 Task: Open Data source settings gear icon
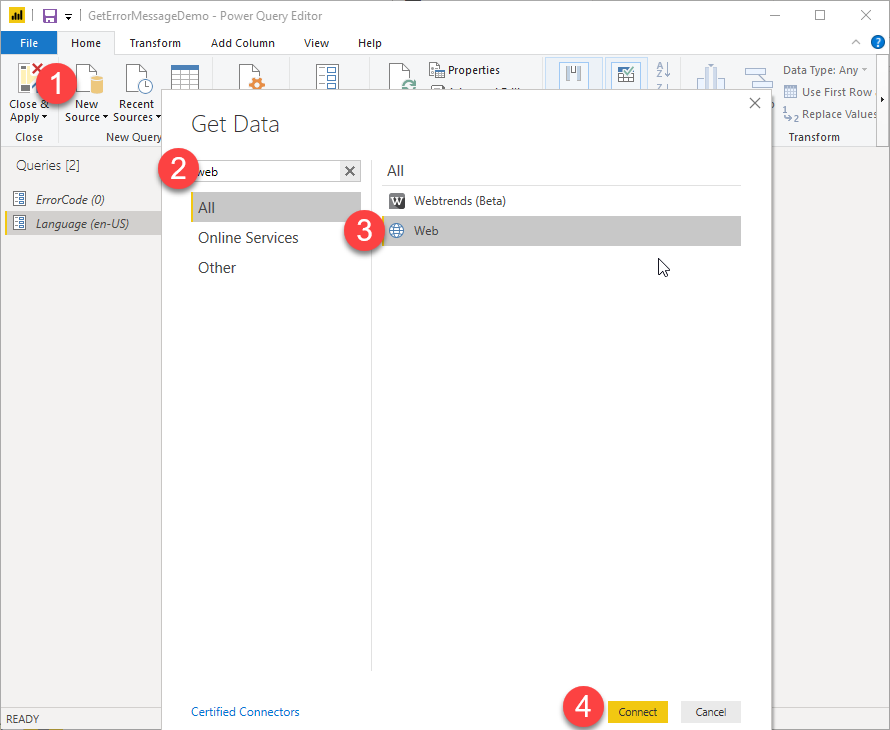pos(250,78)
